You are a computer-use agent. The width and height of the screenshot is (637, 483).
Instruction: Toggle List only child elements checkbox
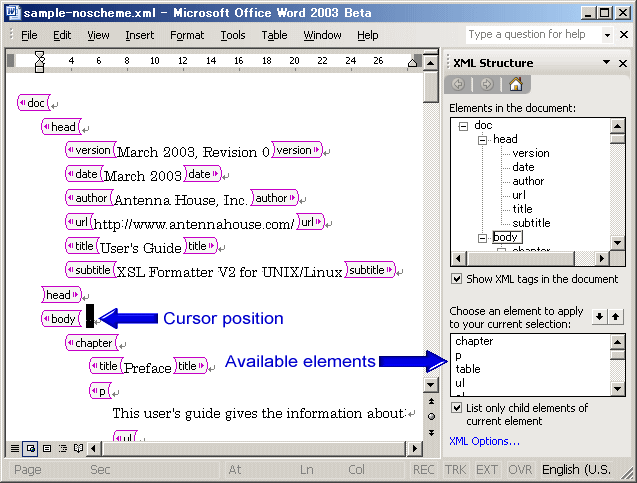pyautogui.click(x=457, y=407)
